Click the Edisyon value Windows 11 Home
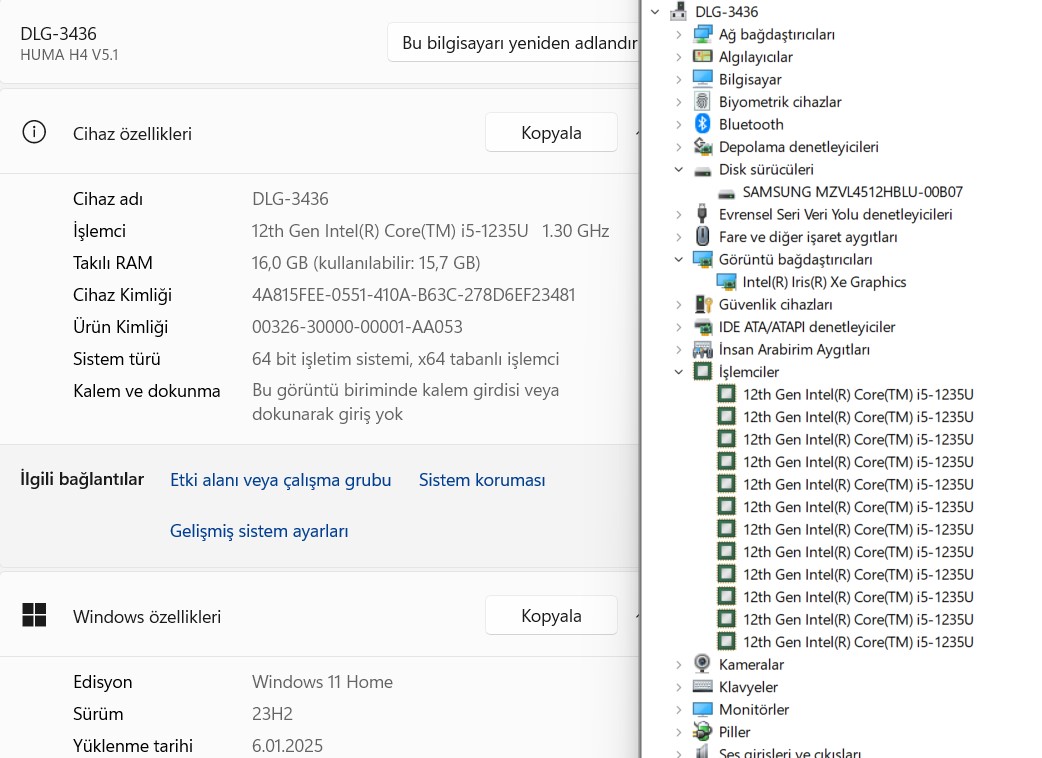Viewport: 1042px width, 758px height. (322, 682)
